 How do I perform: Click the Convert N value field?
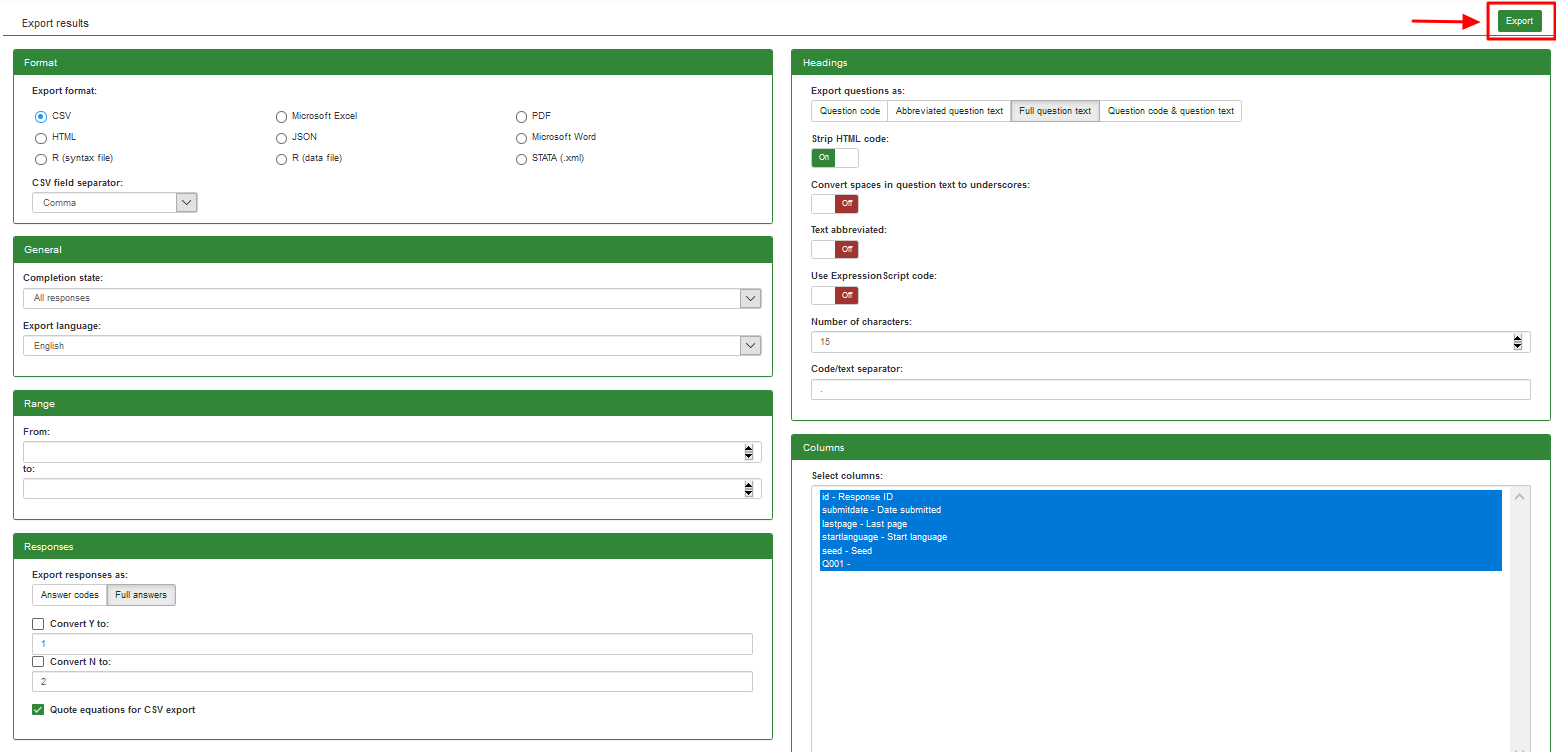click(392, 682)
